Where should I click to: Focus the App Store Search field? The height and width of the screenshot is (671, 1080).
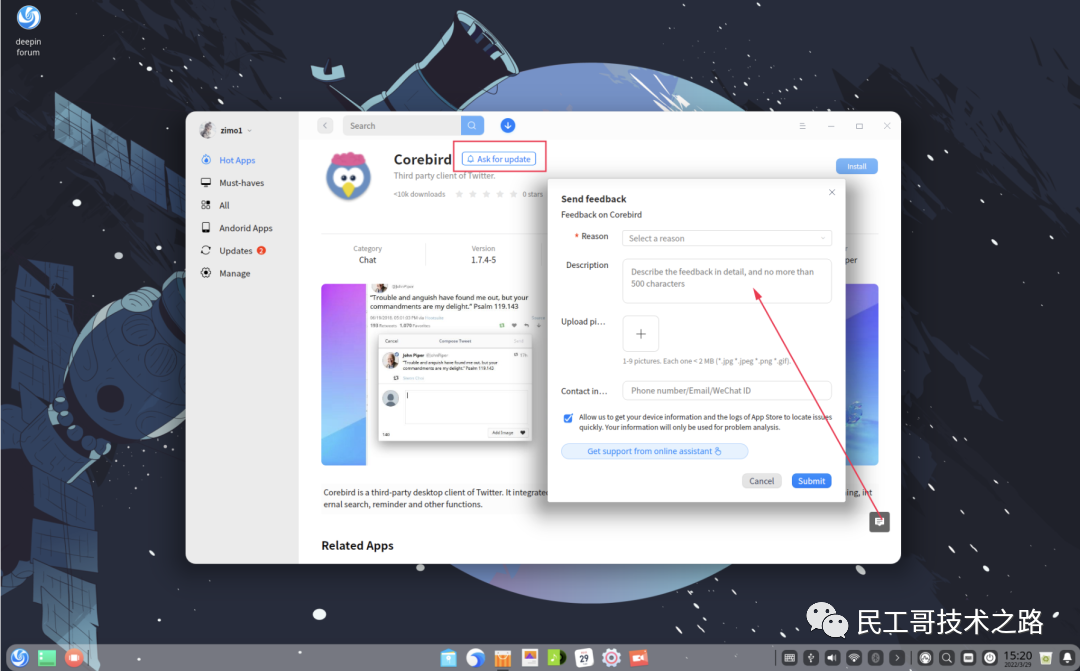[x=402, y=125]
